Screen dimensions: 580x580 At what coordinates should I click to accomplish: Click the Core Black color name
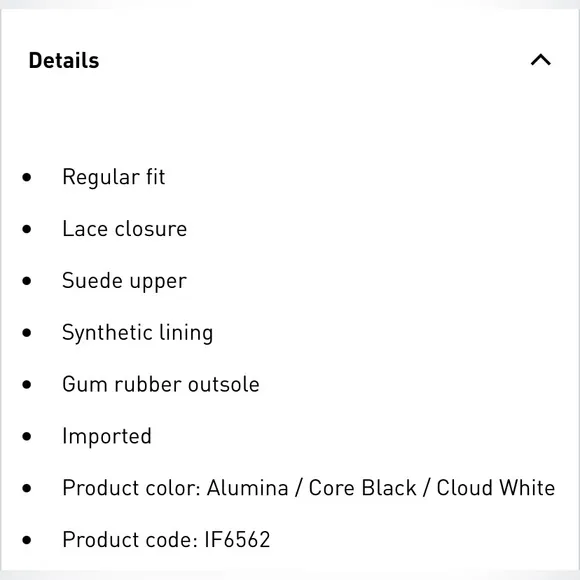click(x=362, y=488)
